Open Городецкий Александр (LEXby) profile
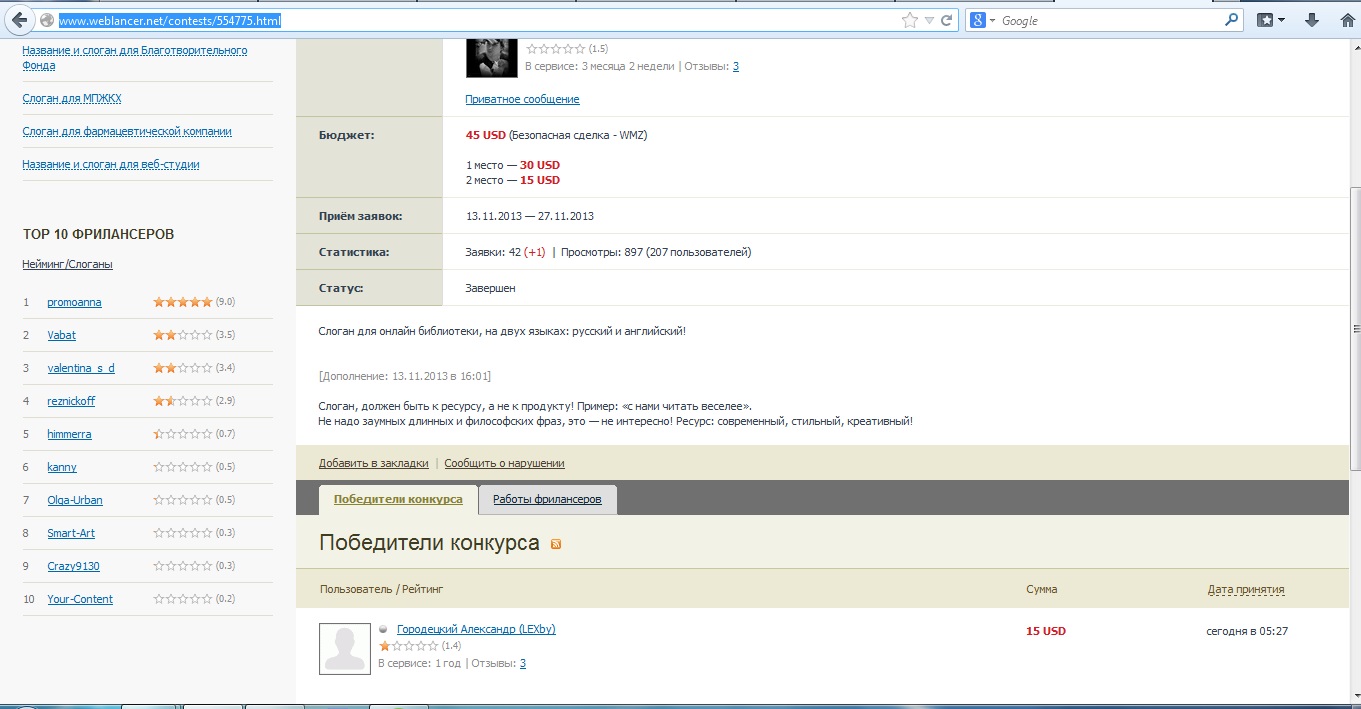 point(476,629)
